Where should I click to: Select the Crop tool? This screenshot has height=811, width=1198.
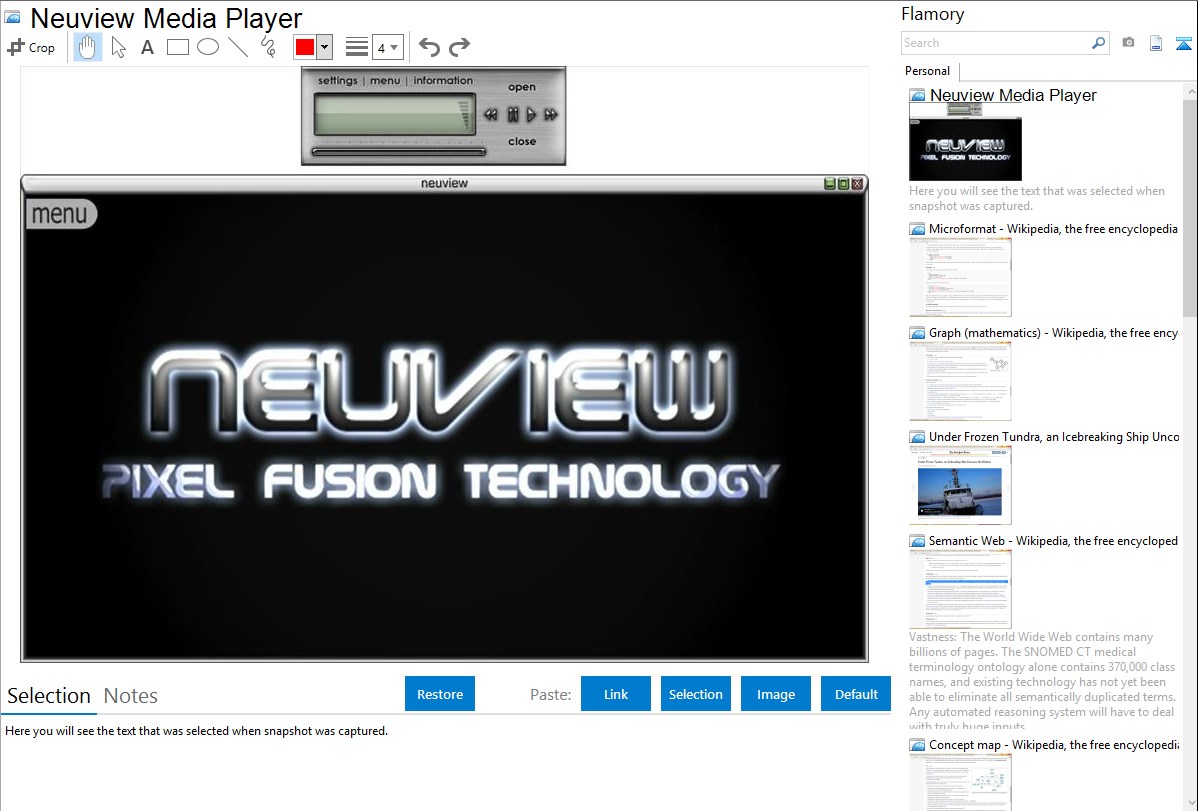point(31,47)
